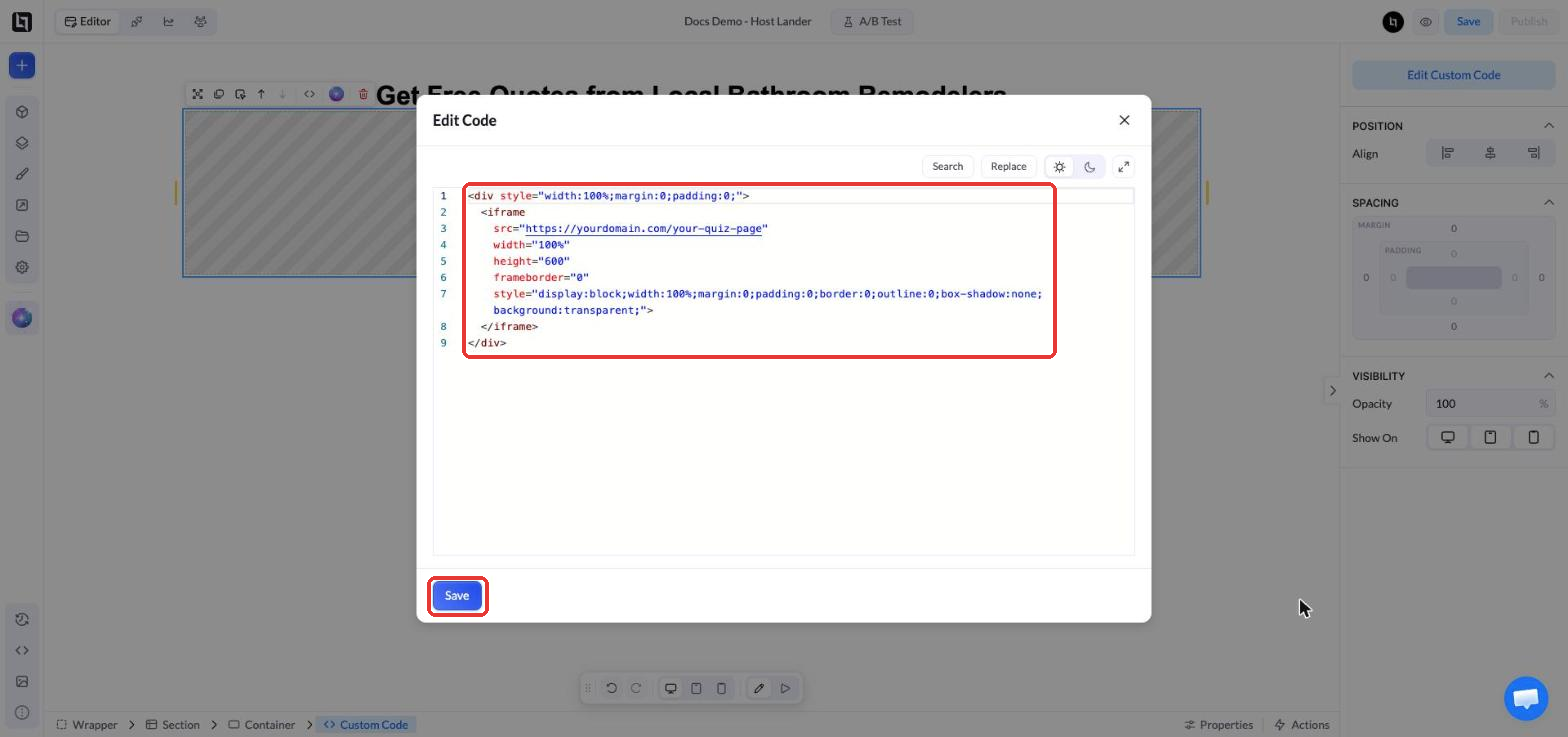
Task: Open the cube components icon in sidebar
Action: pyautogui.click(x=22, y=112)
